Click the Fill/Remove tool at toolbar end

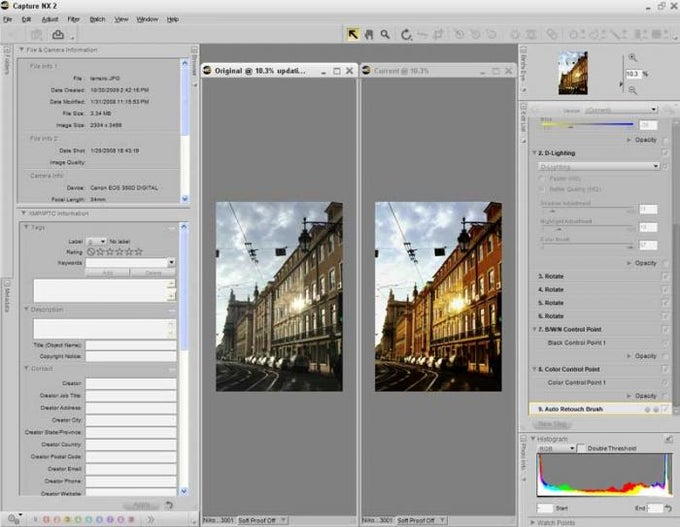point(659,35)
